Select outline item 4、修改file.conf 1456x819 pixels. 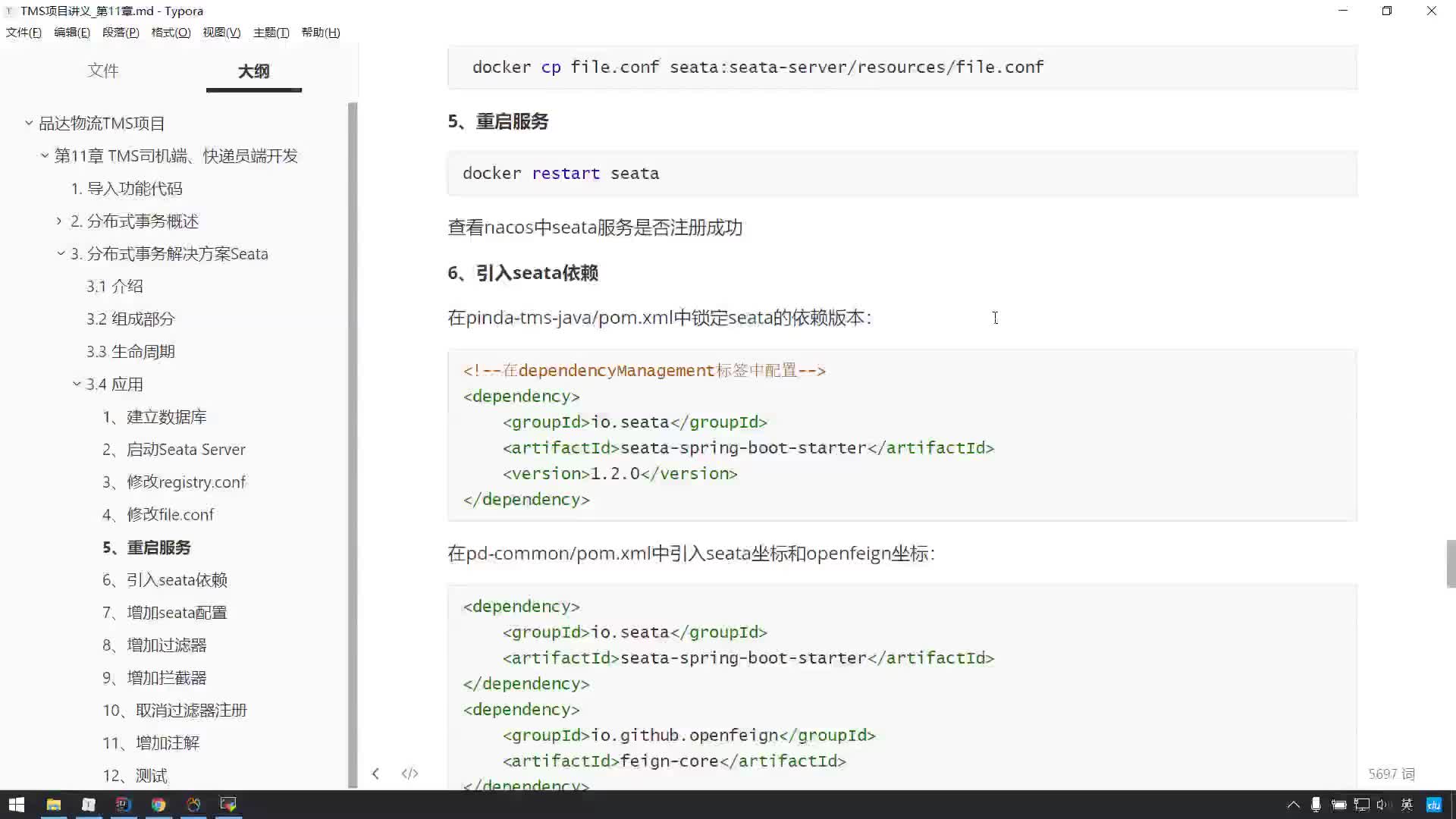tap(158, 514)
